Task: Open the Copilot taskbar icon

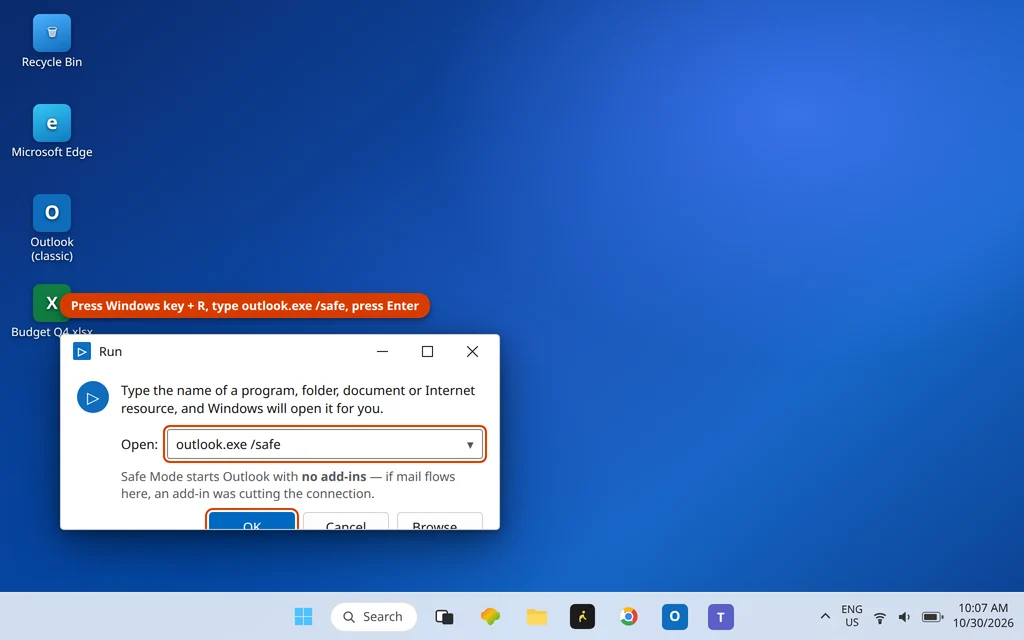Action: 490,616
